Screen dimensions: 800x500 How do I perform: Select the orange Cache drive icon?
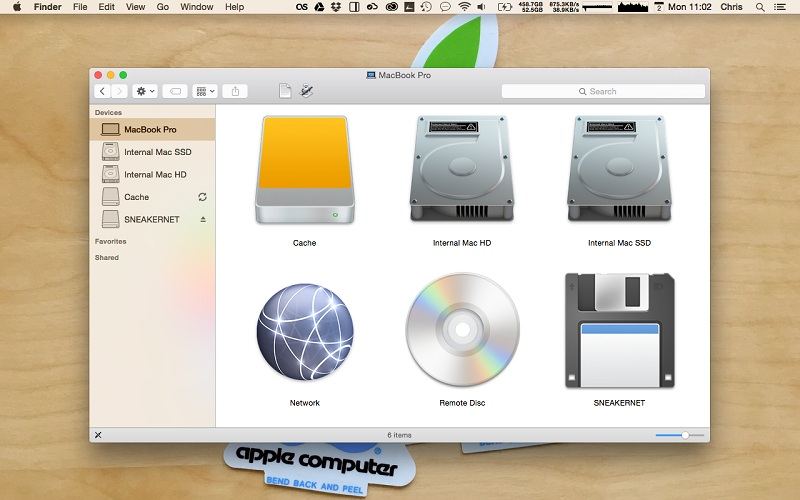click(305, 170)
